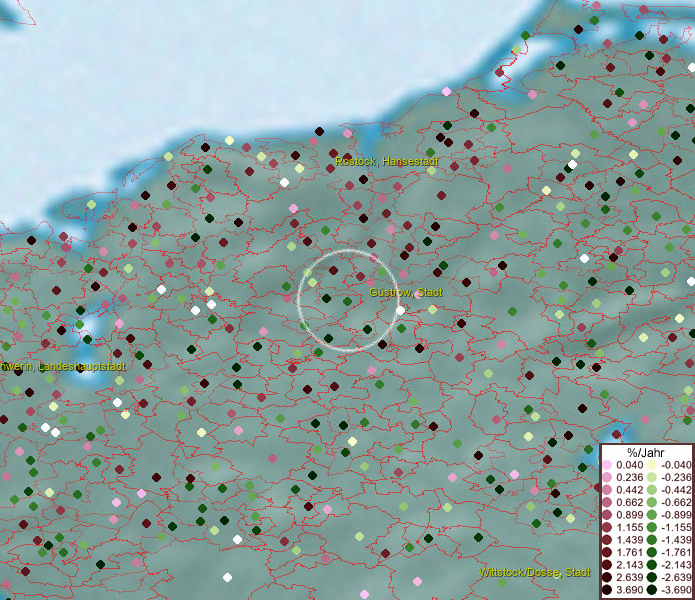
Task: Select the 3.690 darkest red swatch
Action: 607,590
